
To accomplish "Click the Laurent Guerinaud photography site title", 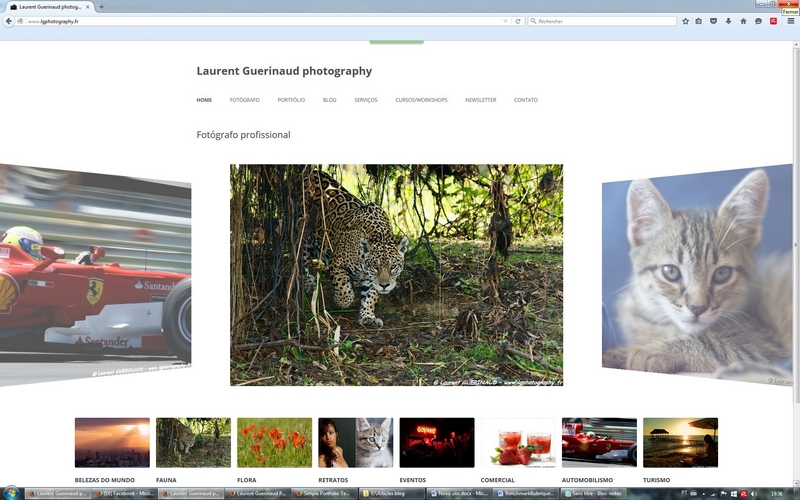I will 284,71.
